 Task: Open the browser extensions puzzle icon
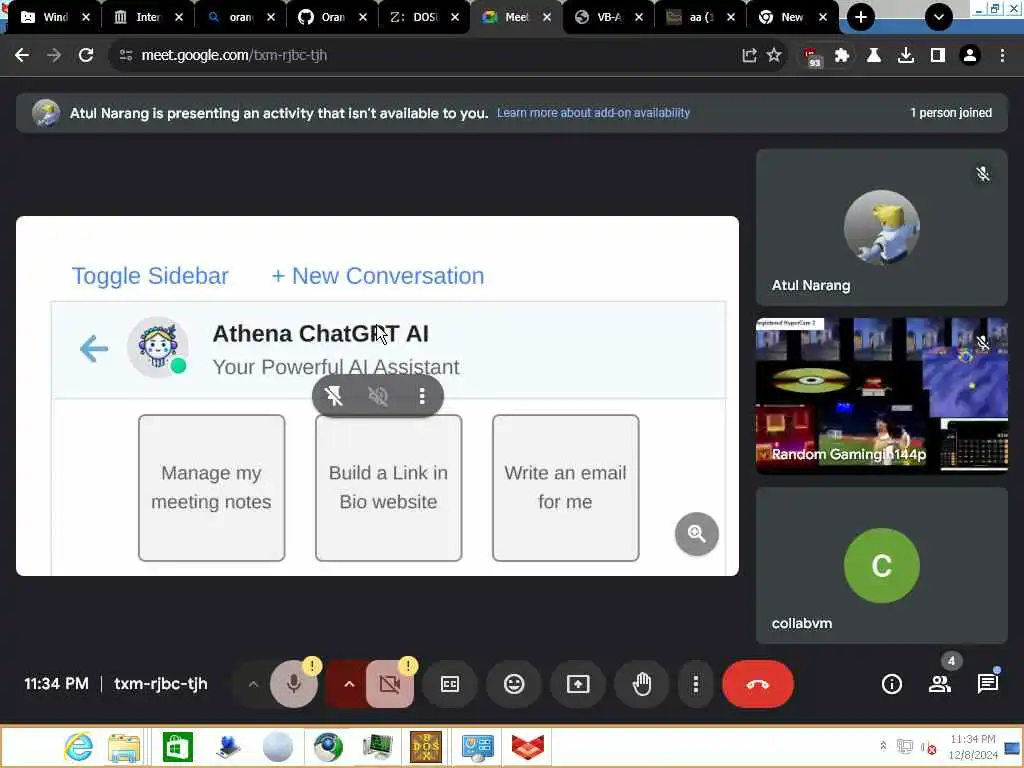[842, 55]
